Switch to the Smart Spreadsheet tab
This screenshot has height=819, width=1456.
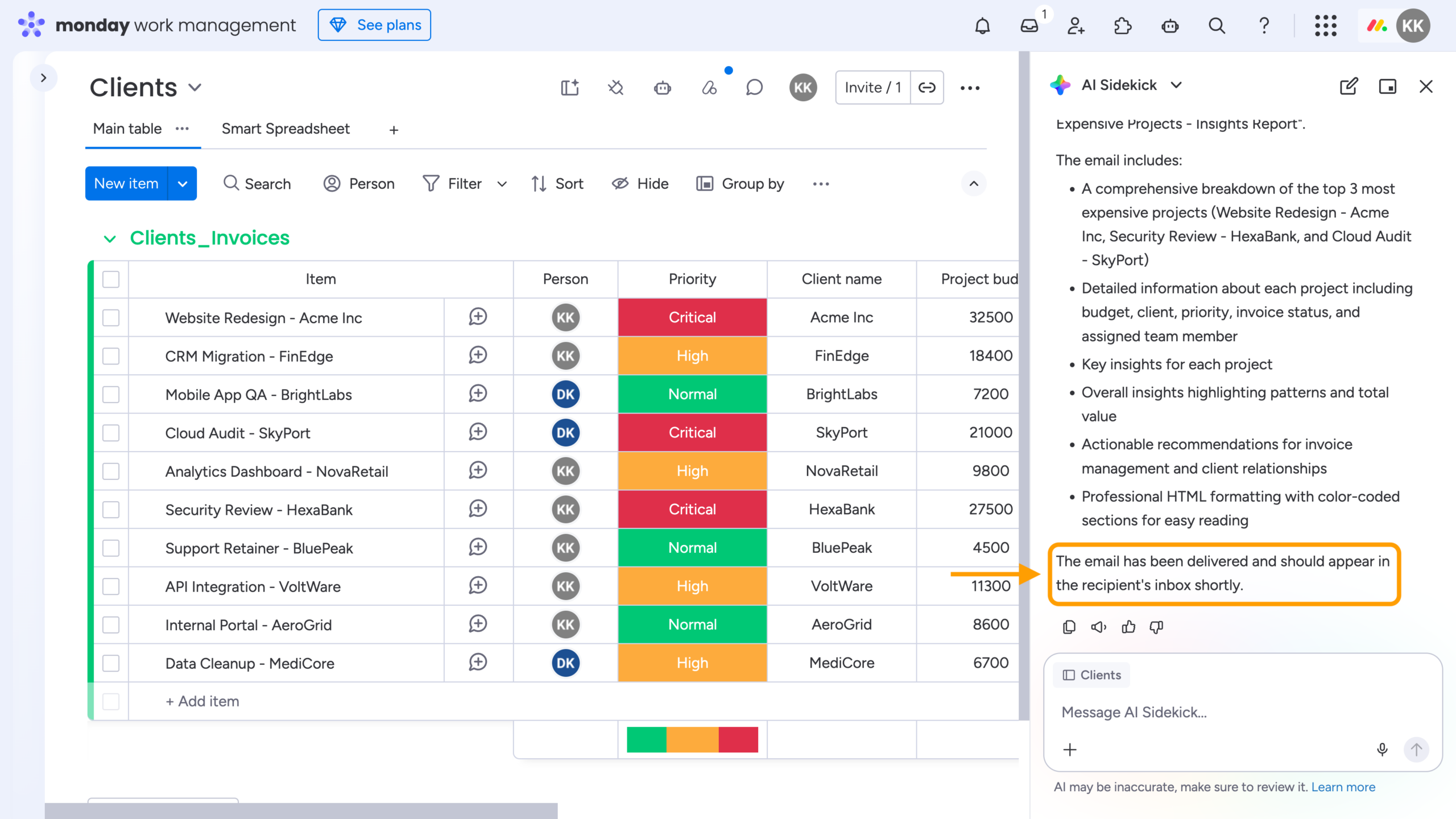pyautogui.click(x=286, y=129)
